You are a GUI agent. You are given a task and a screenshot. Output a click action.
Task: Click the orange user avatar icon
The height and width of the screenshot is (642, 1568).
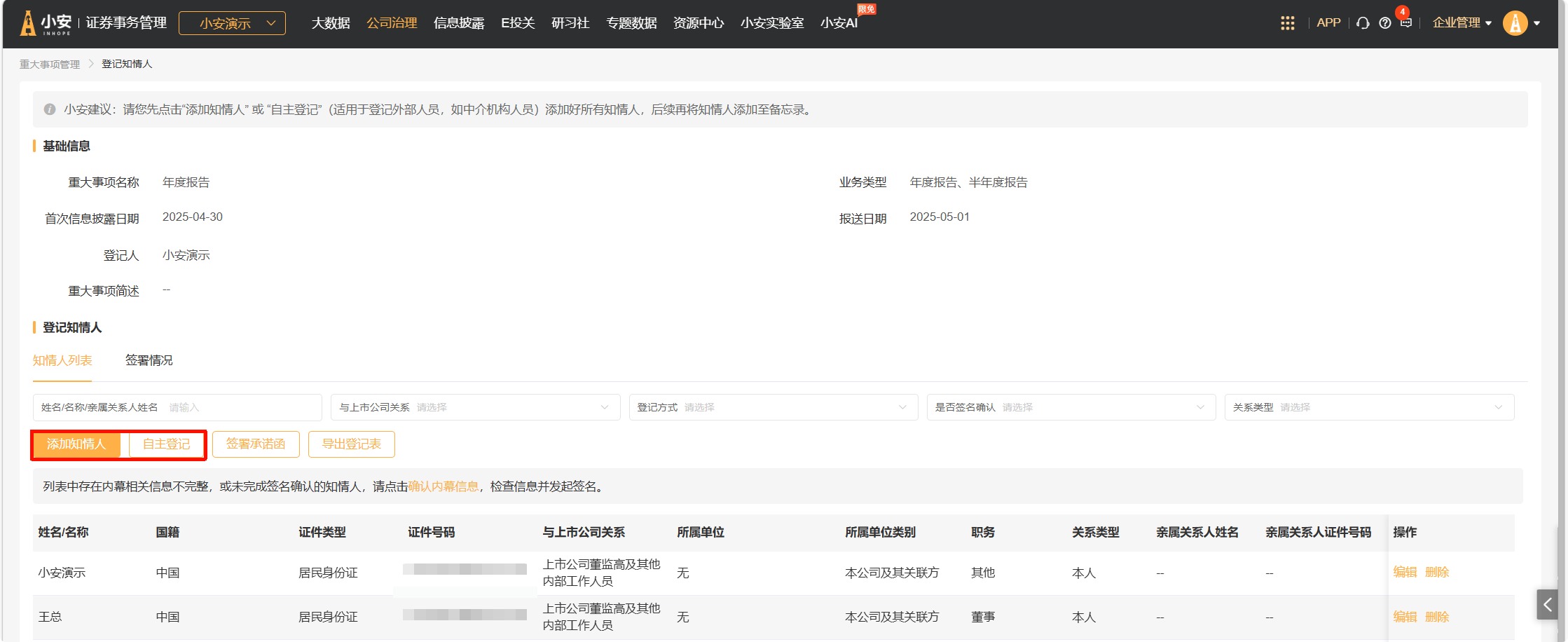click(1515, 23)
